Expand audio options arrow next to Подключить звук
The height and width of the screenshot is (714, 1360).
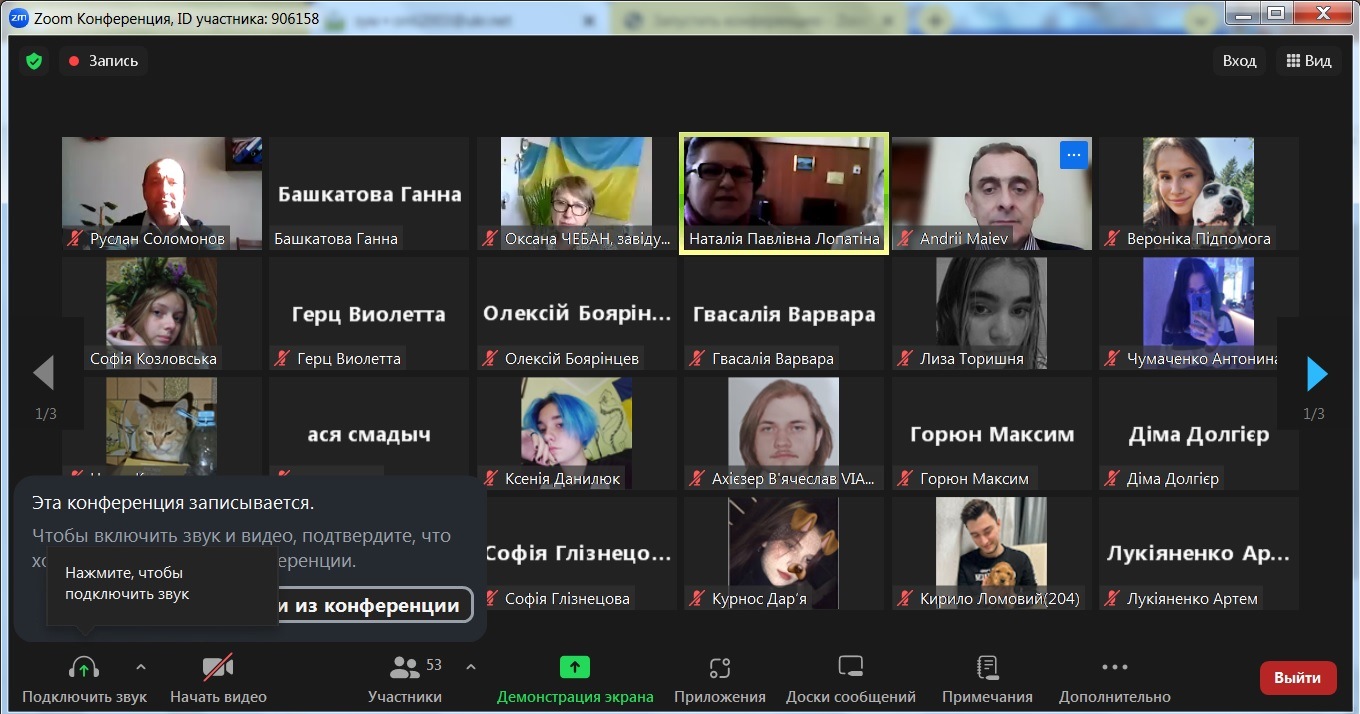(141, 667)
